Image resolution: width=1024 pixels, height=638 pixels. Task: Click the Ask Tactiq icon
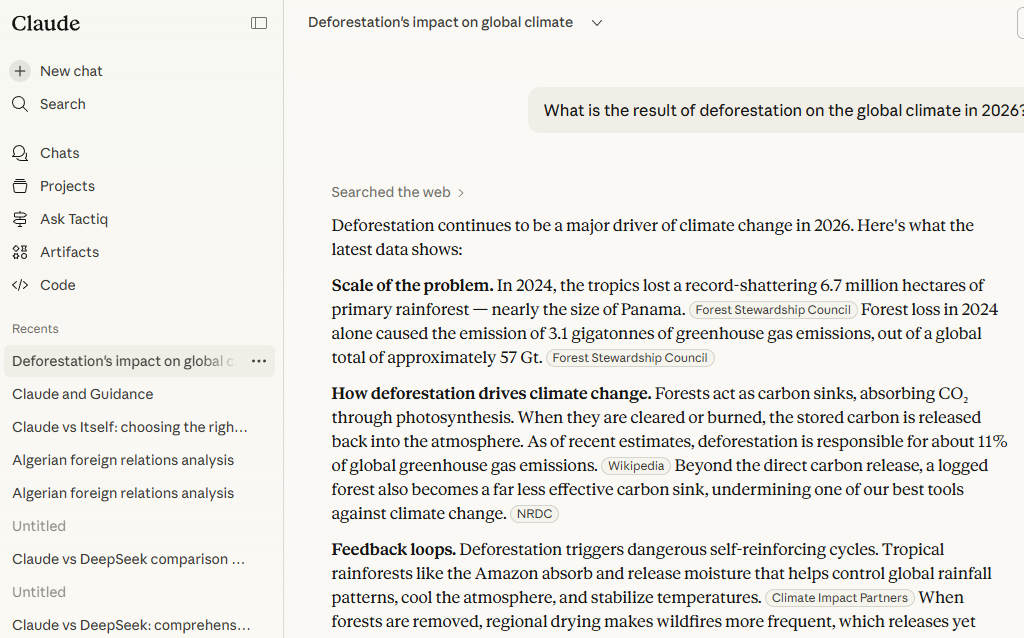click(20, 219)
